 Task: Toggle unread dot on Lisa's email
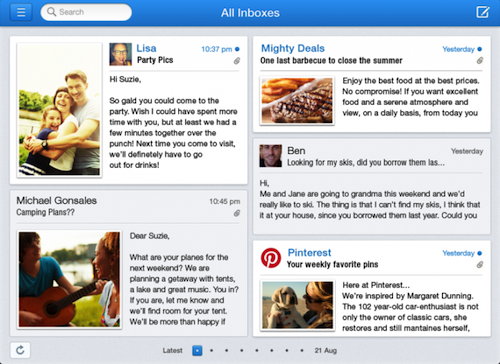(237, 49)
